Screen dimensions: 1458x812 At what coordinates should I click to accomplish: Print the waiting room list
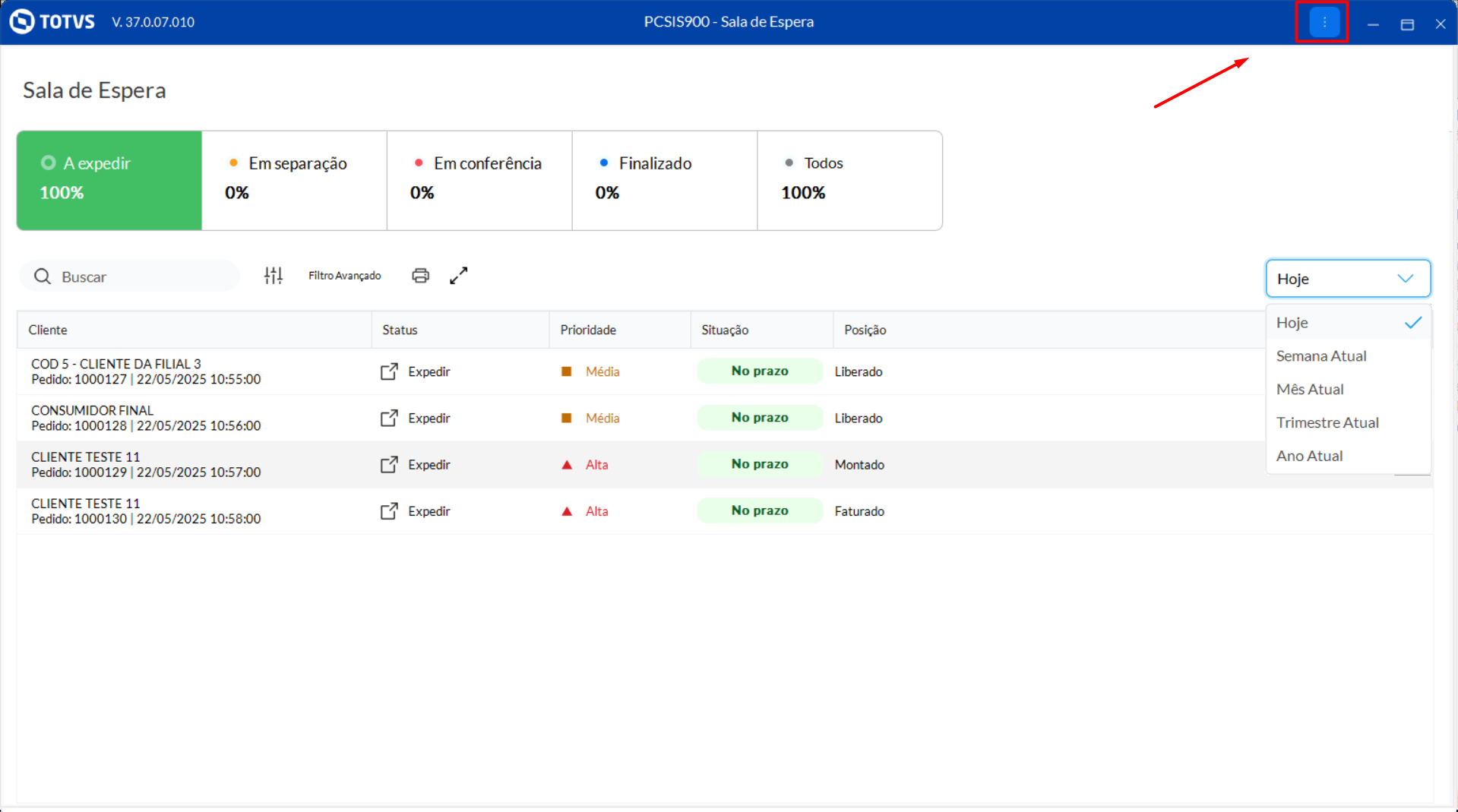(x=420, y=276)
